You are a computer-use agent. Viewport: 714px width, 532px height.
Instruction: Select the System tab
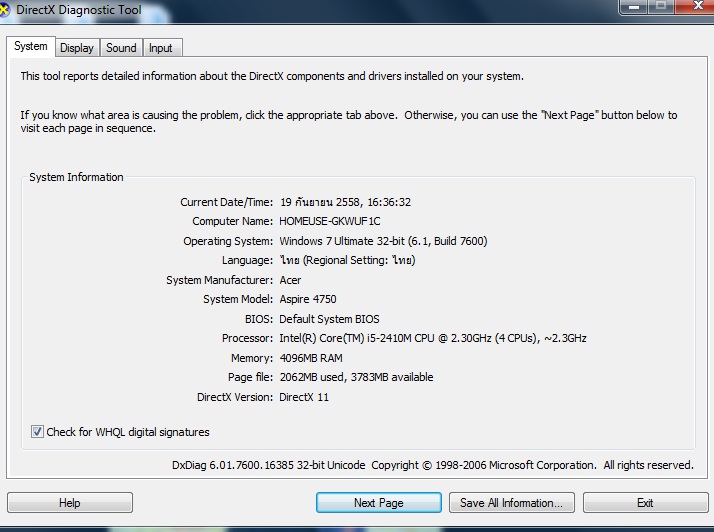(x=31, y=46)
